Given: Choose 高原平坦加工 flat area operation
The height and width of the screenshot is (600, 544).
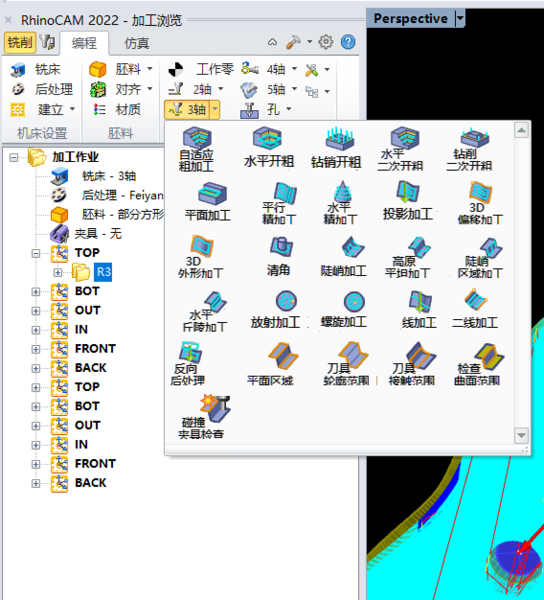Looking at the screenshot, I should coord(408,257).
